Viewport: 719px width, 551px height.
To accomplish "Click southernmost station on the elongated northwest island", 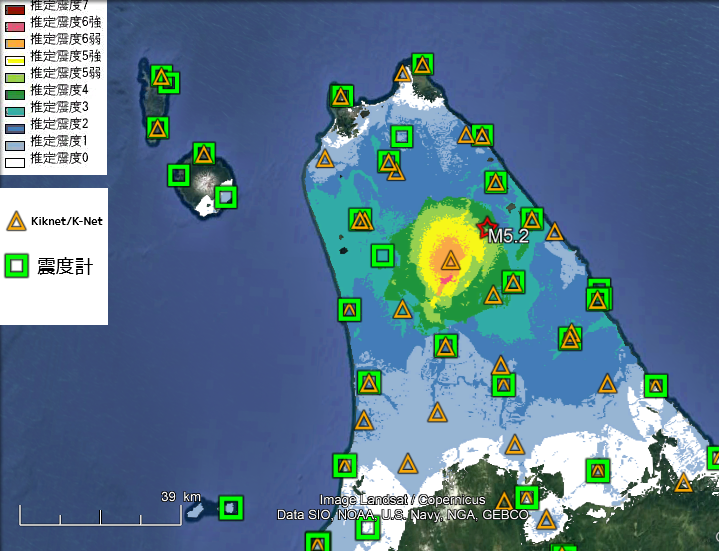I will (x=157, y=128).
